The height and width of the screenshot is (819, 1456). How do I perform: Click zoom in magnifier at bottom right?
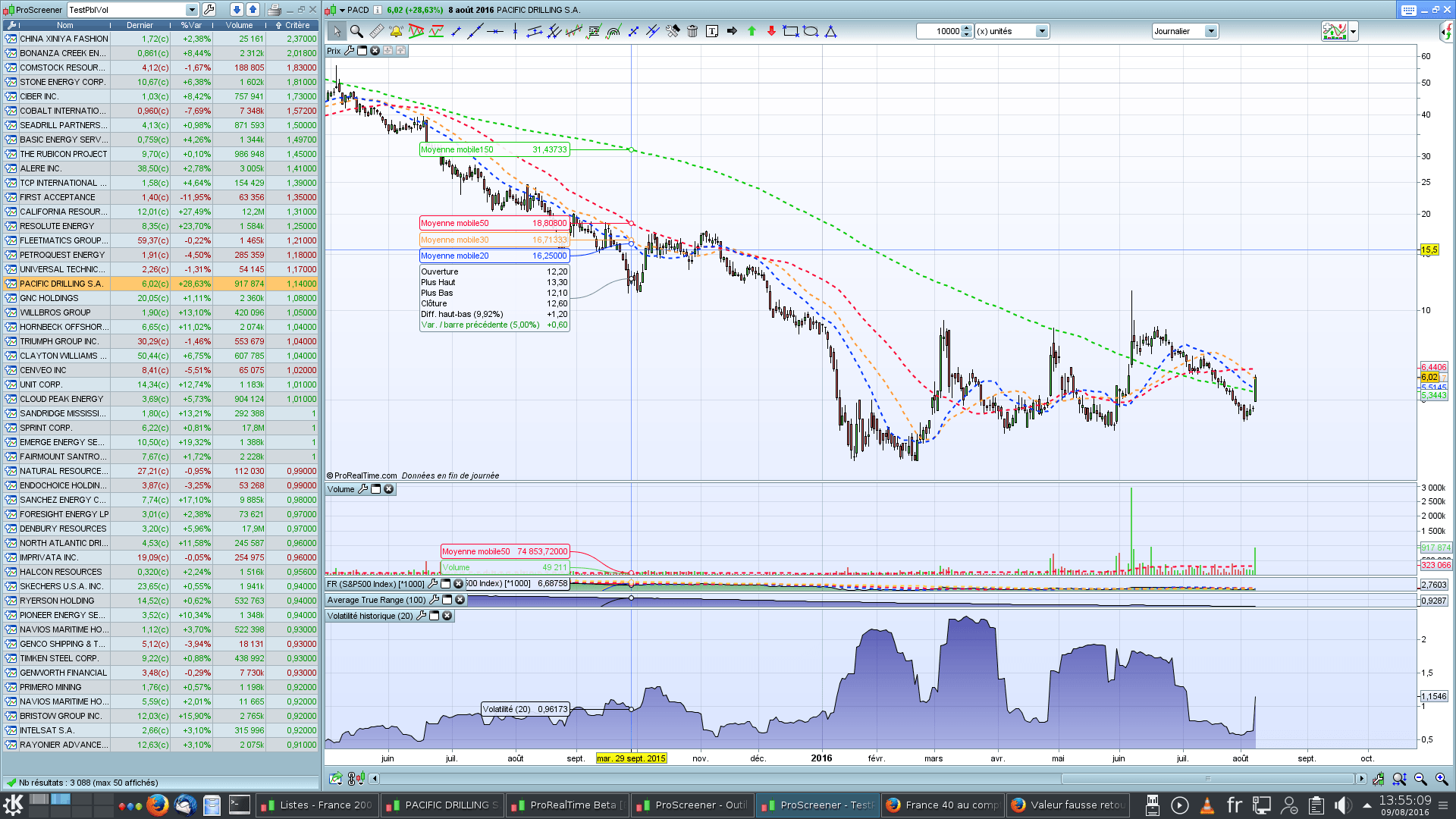coord(1442,779)
